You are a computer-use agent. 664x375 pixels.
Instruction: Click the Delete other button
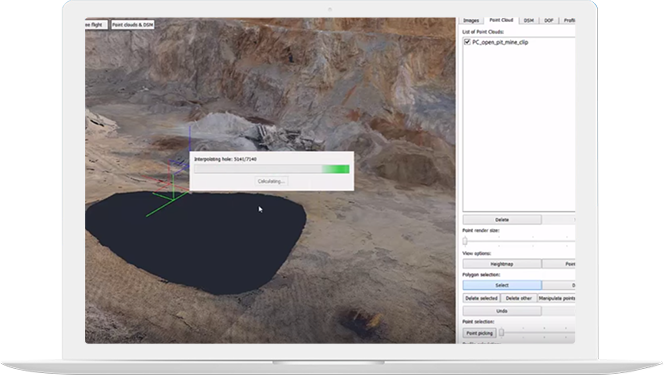tap(518, 298)
